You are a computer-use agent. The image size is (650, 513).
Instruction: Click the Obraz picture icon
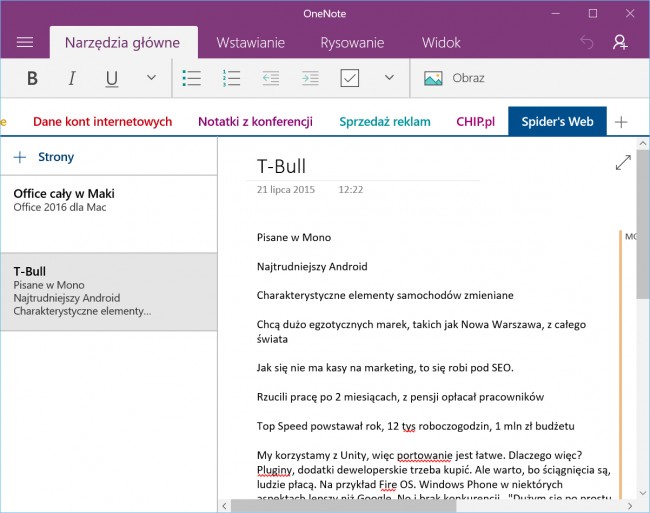click(433, 78)
